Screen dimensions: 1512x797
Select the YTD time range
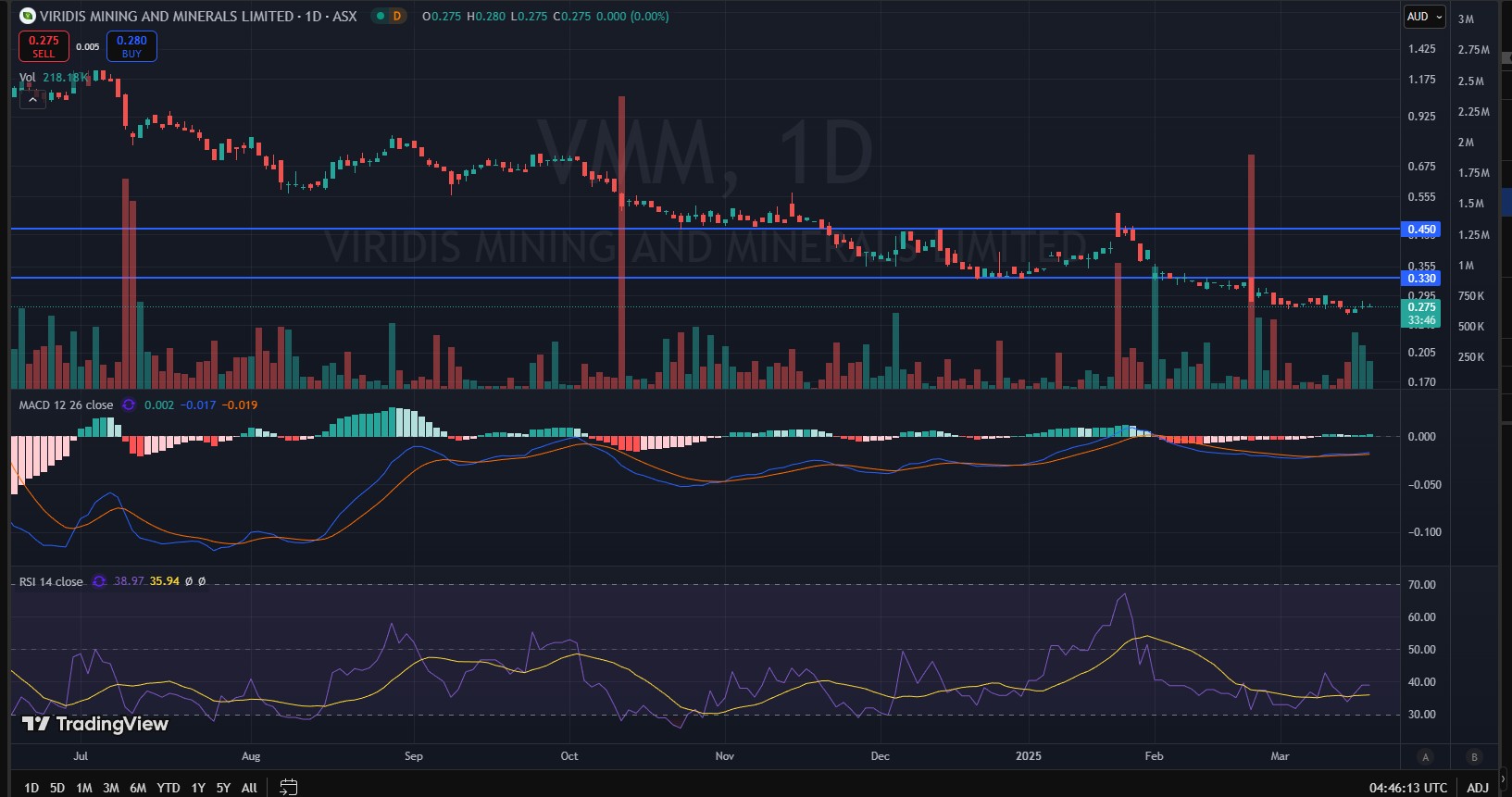pyautogui.click(x=169, y=788)
